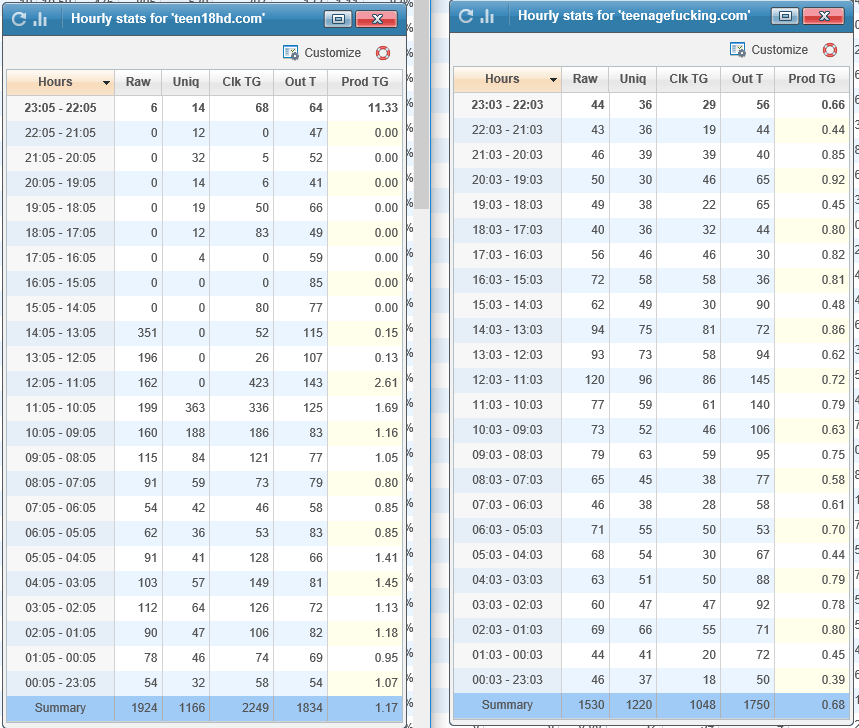Click Raw value 351

[147, 333]
